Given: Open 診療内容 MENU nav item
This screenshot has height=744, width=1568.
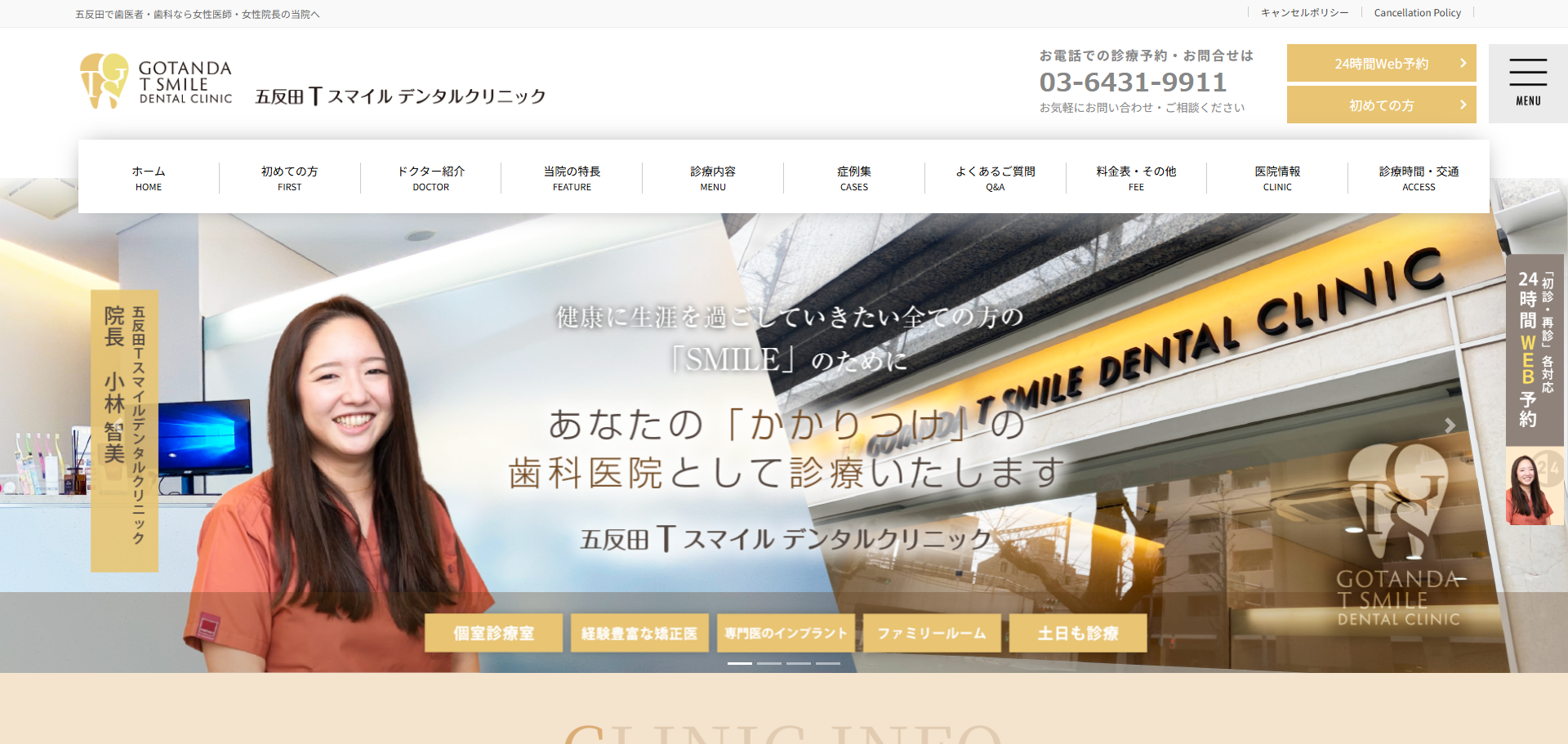Looking at the screenshot, I should (x=713, y=178).
